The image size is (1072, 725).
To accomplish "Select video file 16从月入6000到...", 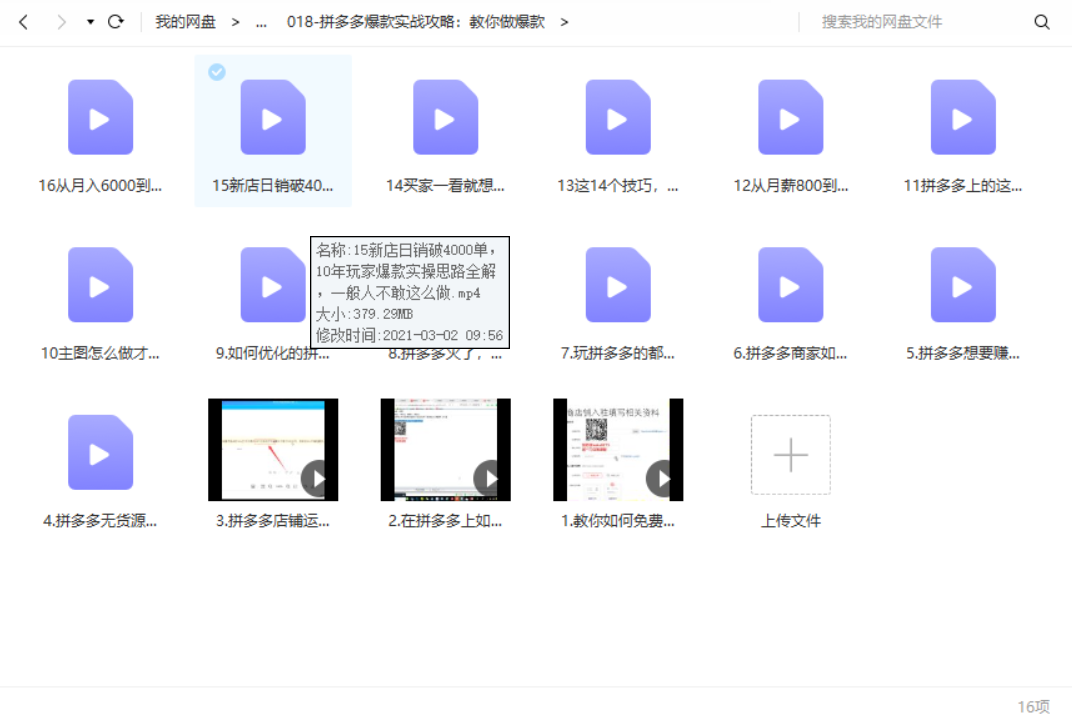I will click(100, 117).
